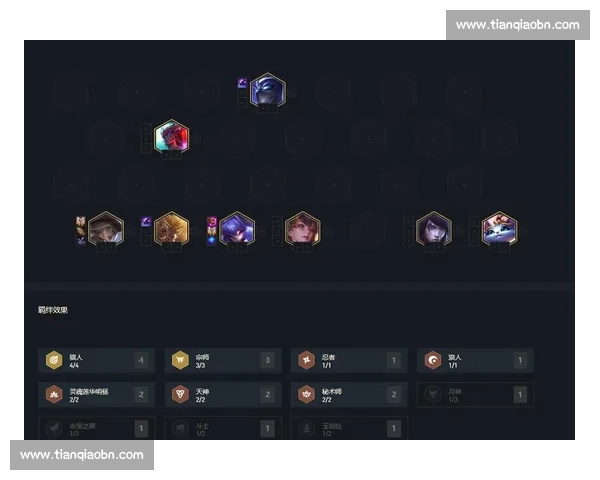
Task: Select the gold 宗师 trait icon
Action: (180, 360)
